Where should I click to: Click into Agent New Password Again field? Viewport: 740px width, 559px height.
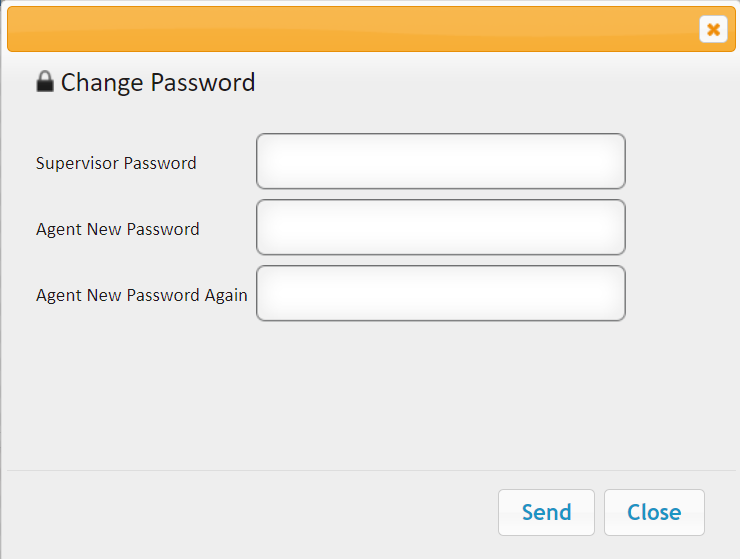tap(441, 293)
